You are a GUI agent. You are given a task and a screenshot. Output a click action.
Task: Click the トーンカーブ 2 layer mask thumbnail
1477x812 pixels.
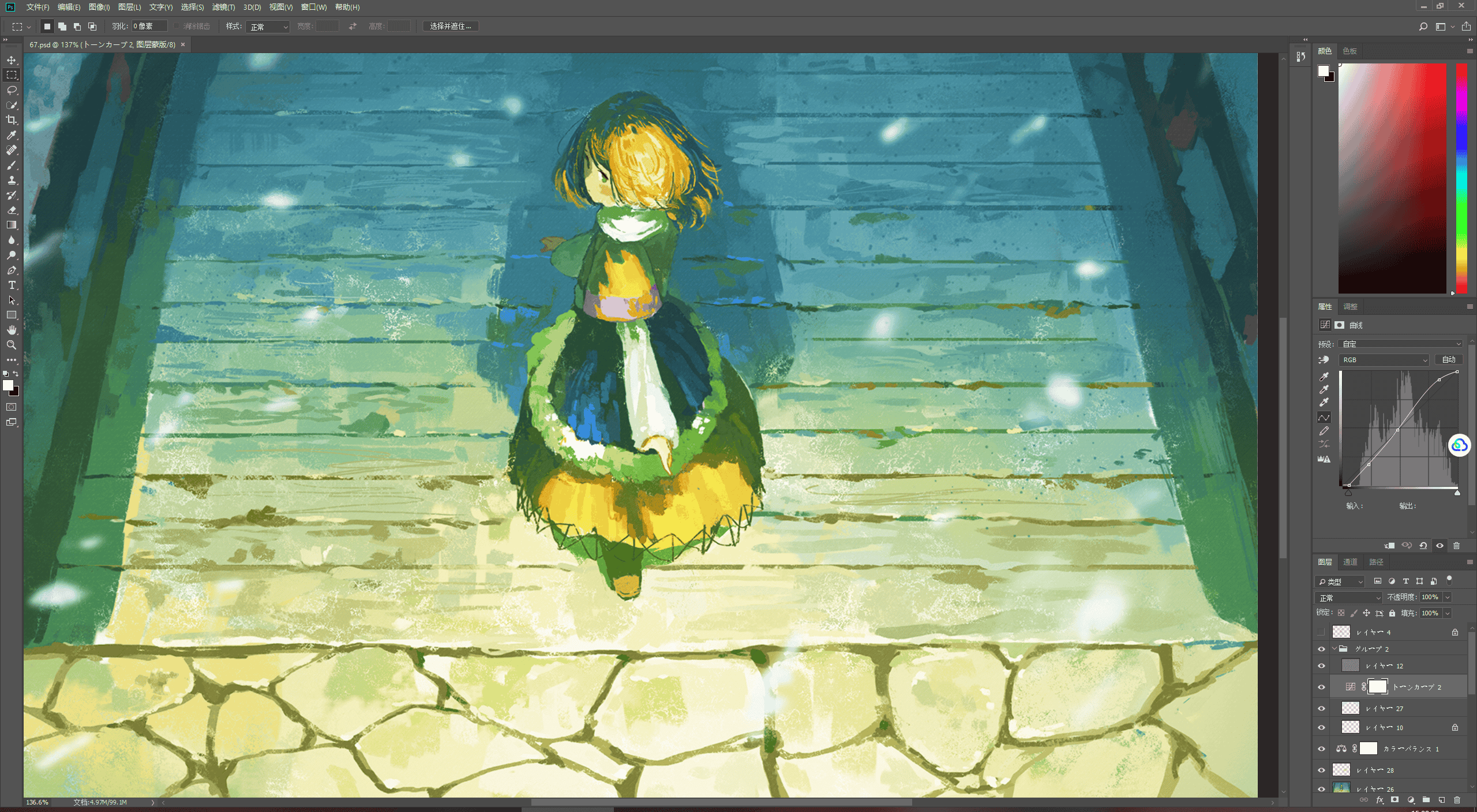[1377, 687]
